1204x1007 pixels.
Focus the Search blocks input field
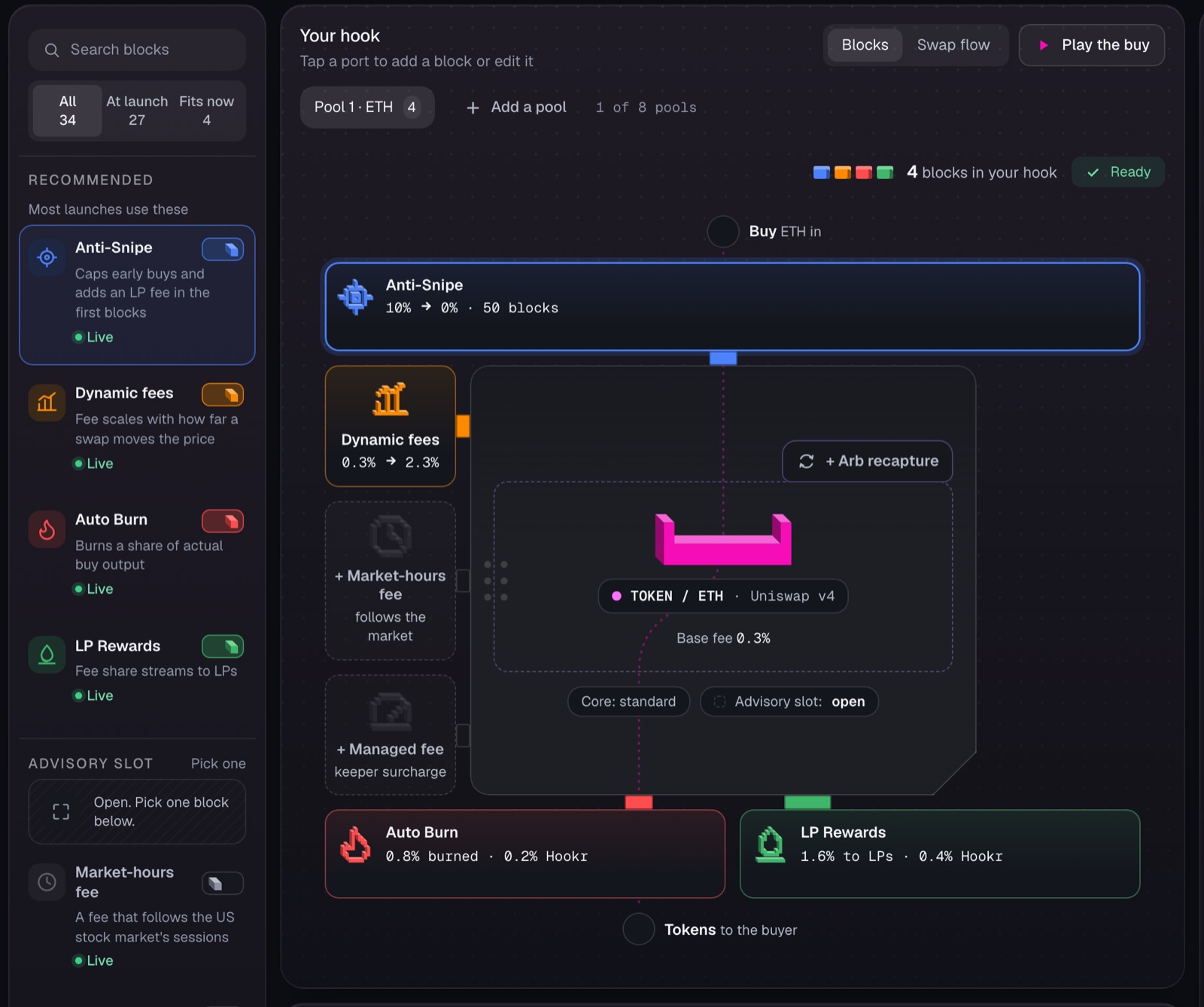[137, 50]
